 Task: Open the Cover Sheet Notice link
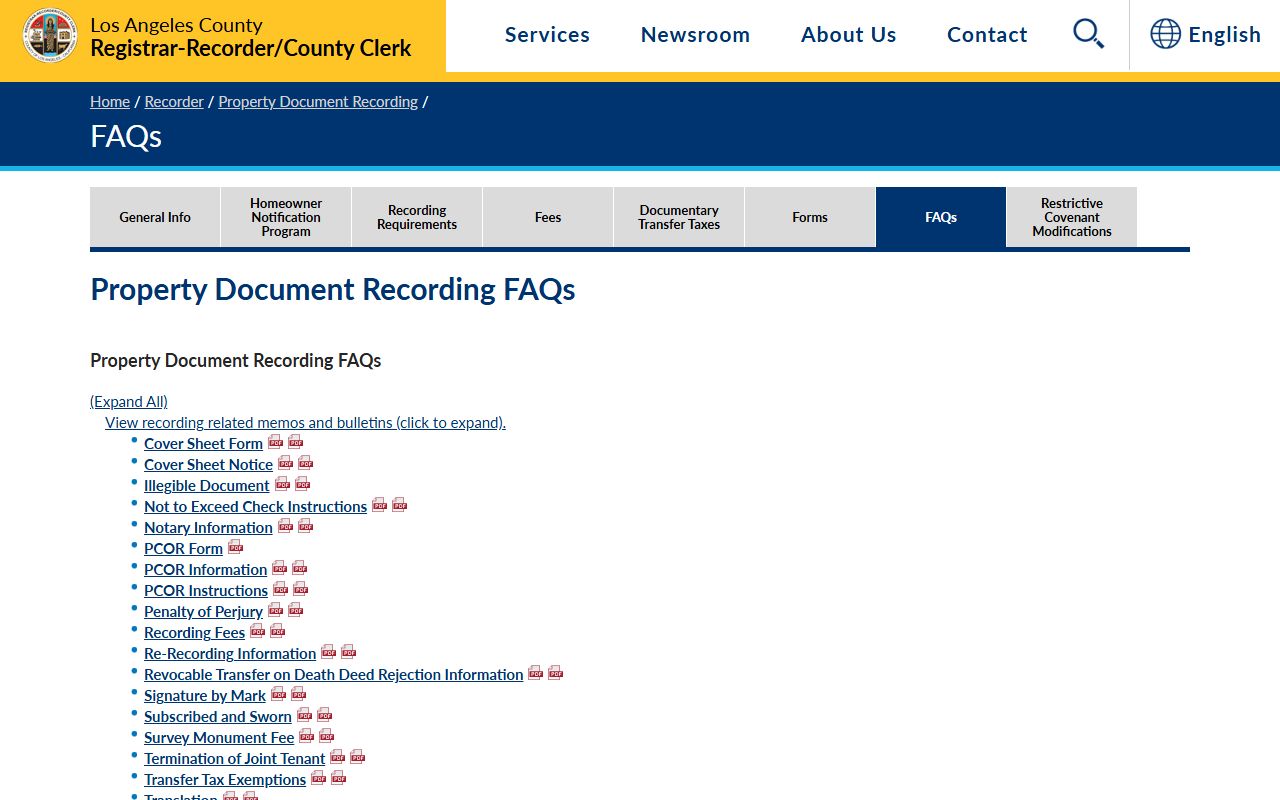(x=208, y=464)
